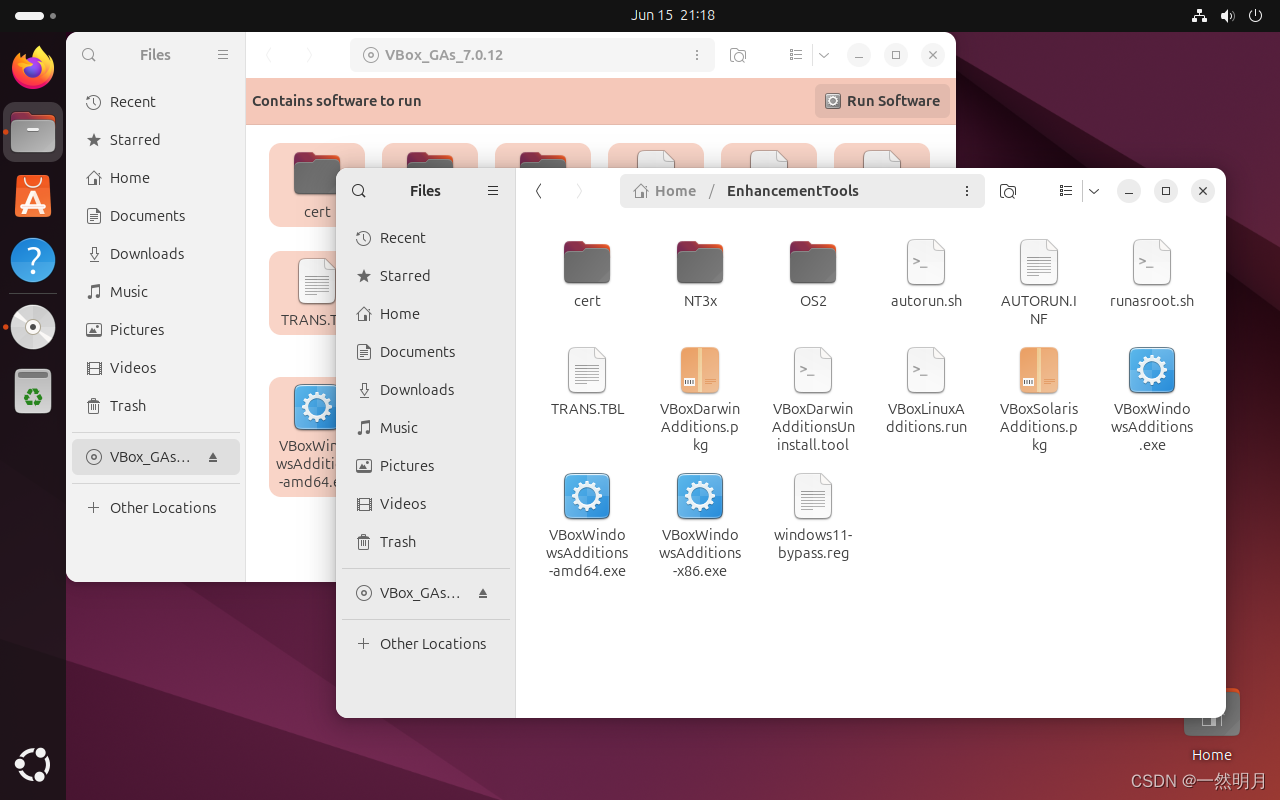Open Trash from the dock
The height and width of the screenshot is (800, 1280).
click(33, 391)
